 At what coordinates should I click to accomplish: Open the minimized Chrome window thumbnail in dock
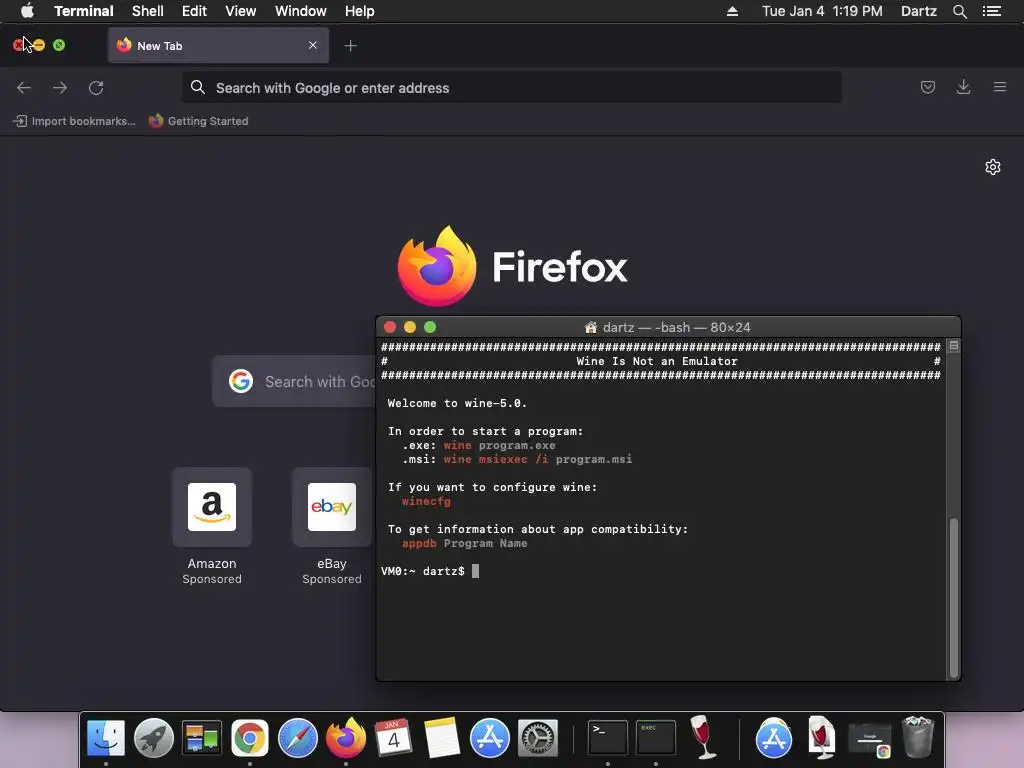(870, 739)
